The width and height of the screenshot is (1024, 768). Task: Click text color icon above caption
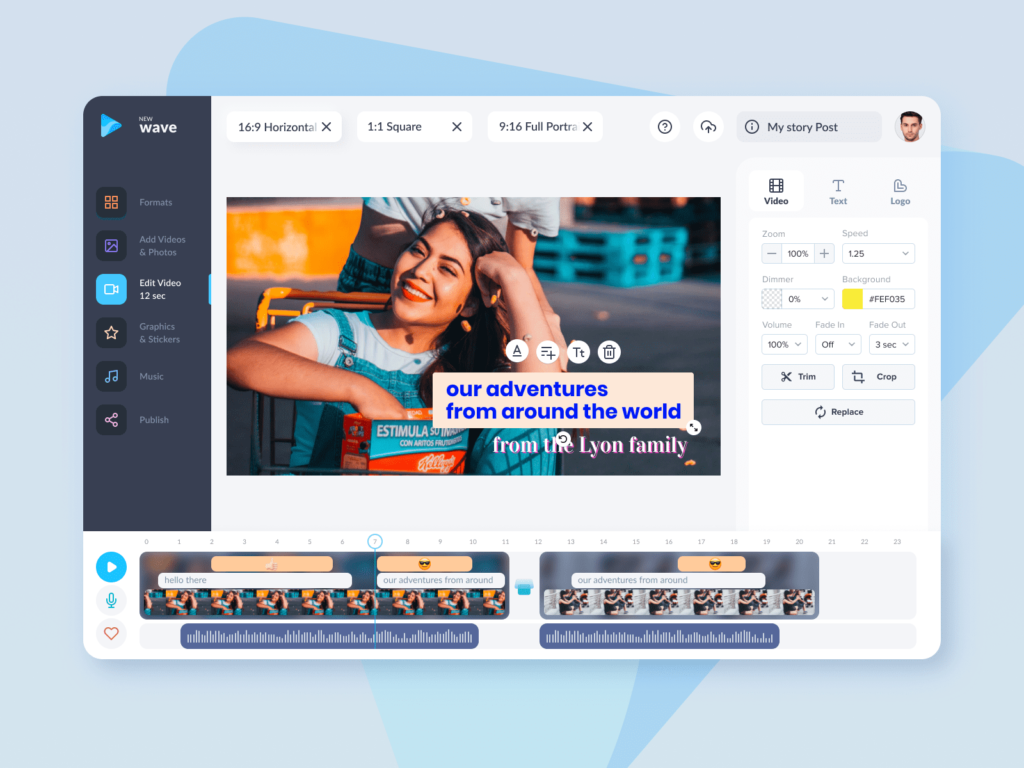click(517, 351)
